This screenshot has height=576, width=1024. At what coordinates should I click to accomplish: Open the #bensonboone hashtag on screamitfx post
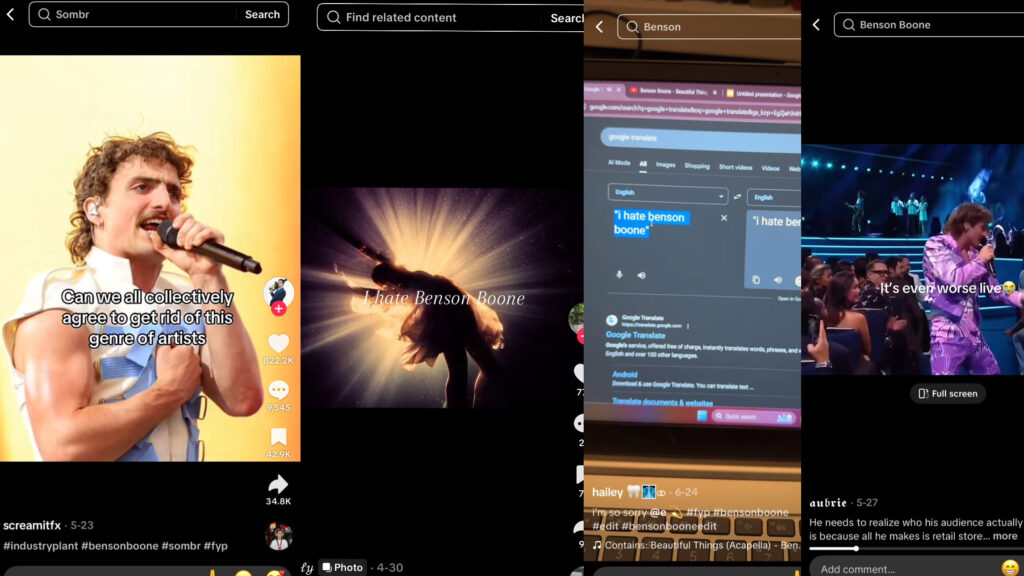pyautogui.click(x=120, y=546)
